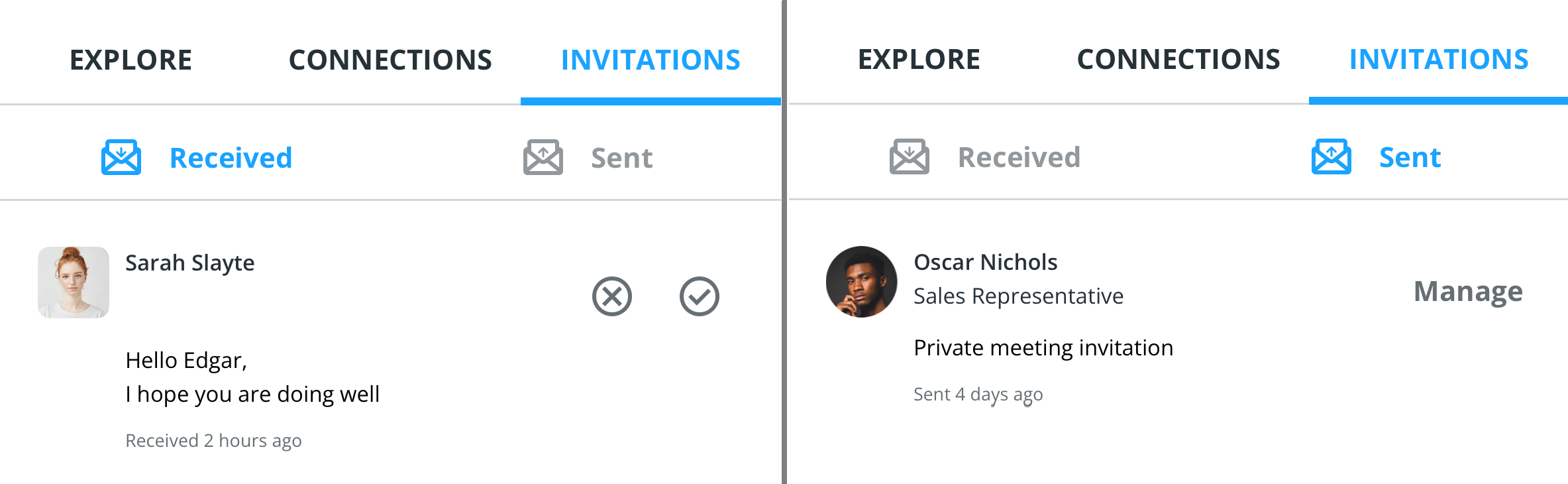
Task: Open CONNECTIONS tab in right panel
Action: click(x=1178, y=59)
